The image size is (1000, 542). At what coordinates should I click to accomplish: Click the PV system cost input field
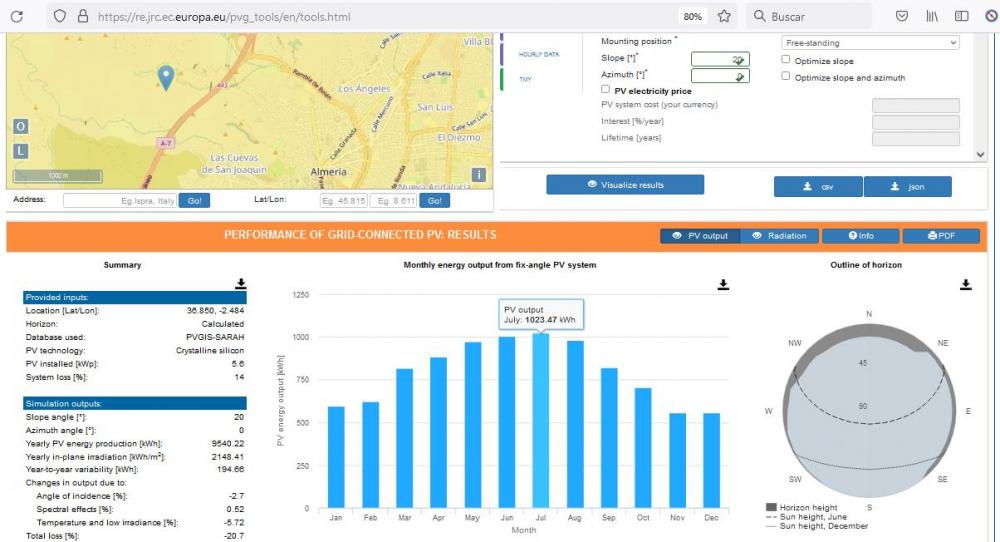click(x=916, y=106)
